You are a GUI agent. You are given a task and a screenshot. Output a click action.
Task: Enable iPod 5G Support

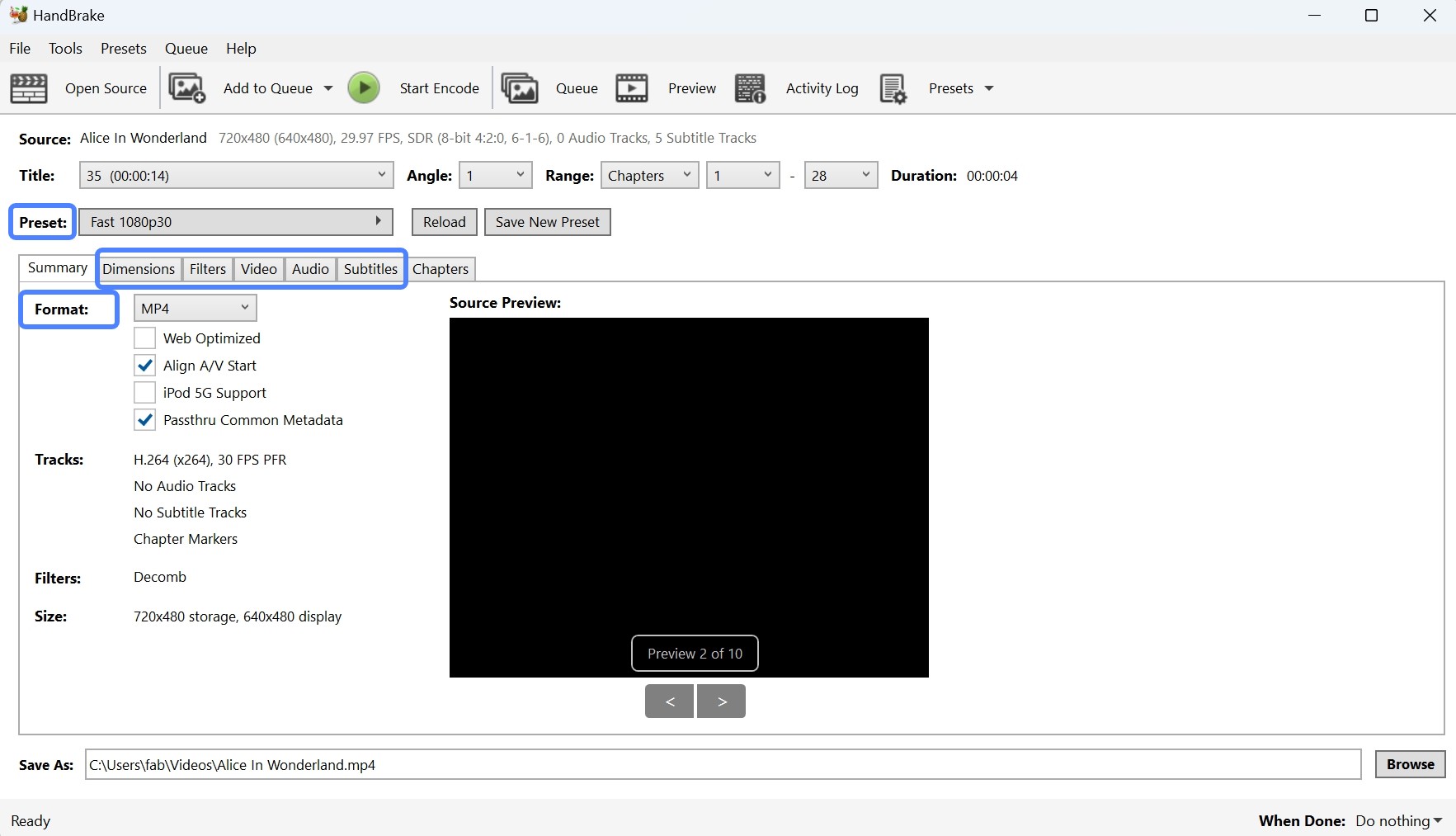pos(144,392)
